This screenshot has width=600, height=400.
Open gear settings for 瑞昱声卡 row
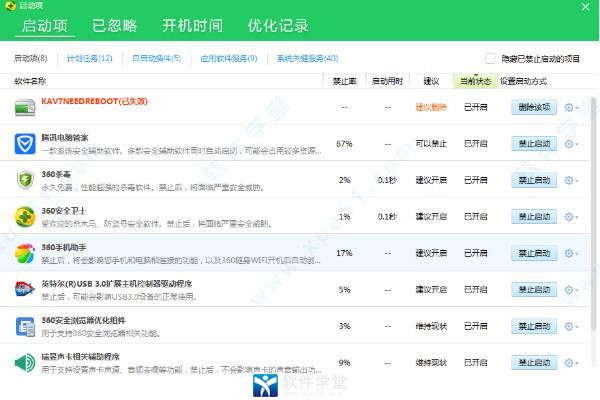571,363
